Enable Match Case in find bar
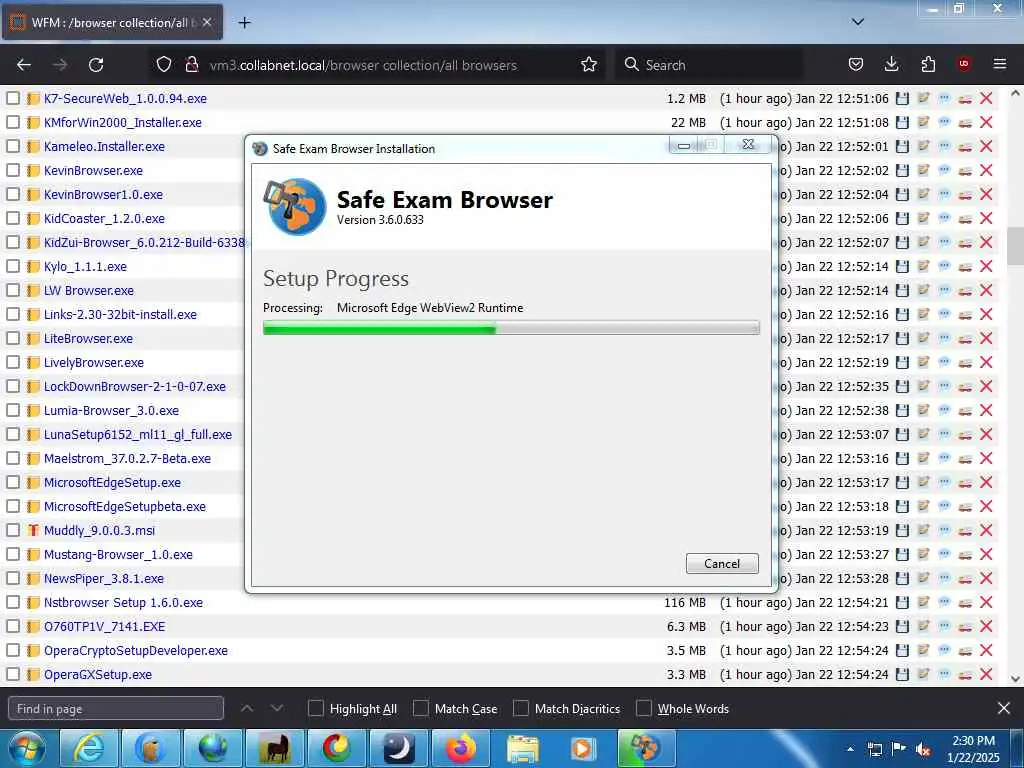The width and height of the screenshot is (1024, 768). tap(421, 709)
